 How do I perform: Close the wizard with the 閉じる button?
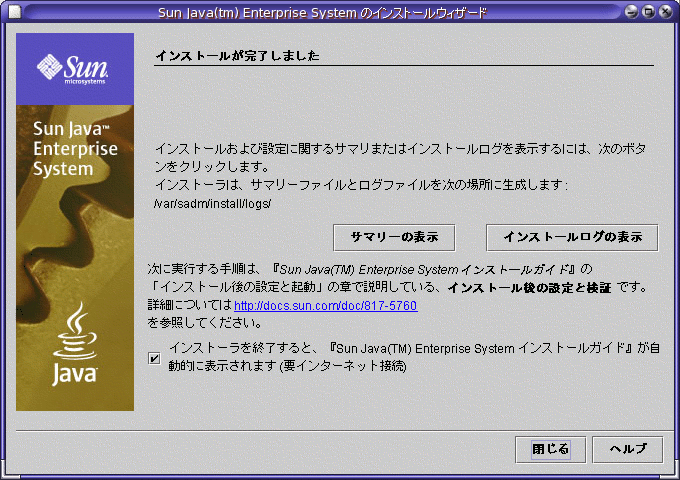(x=550, y=449)
